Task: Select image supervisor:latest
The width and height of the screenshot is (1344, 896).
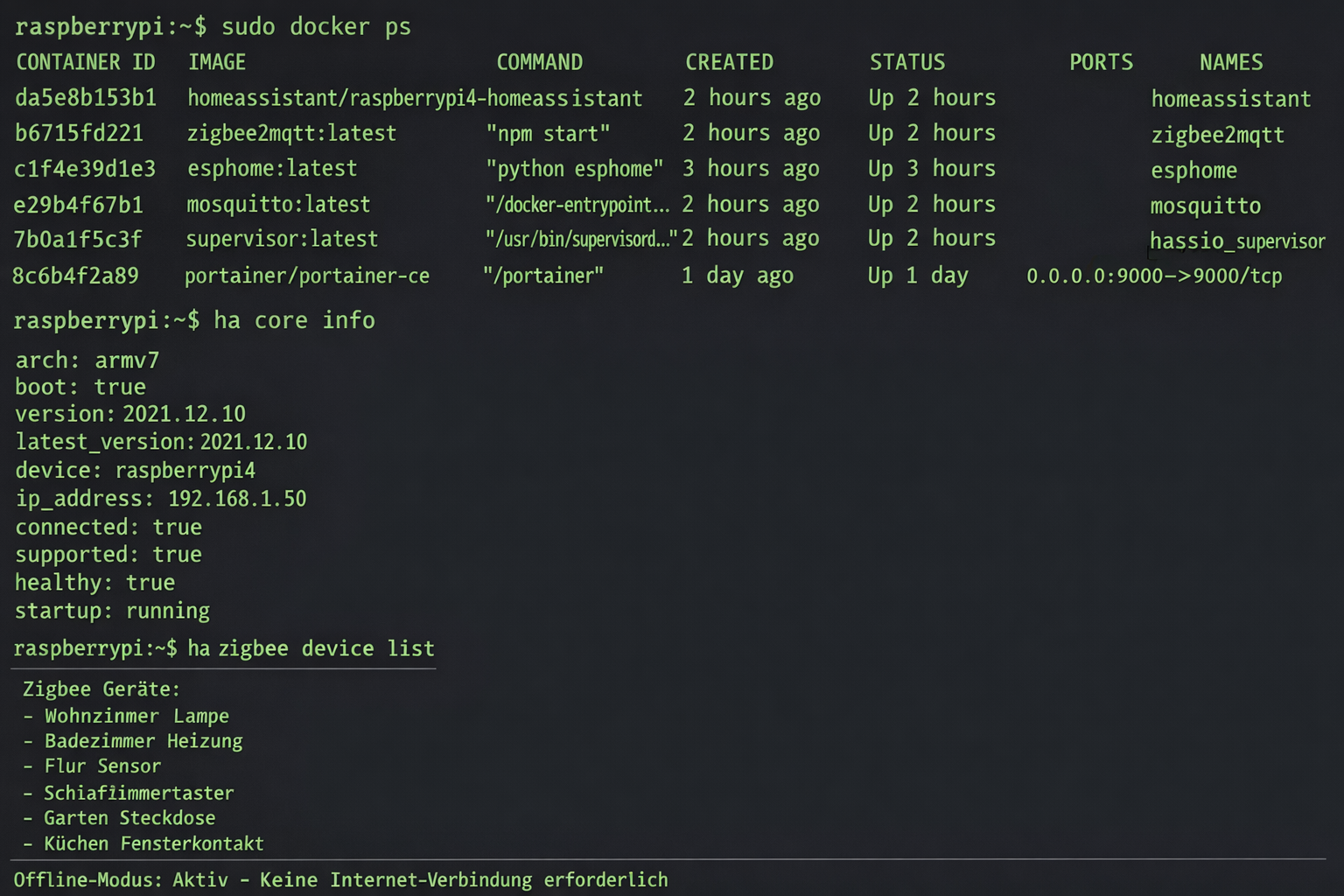Action: pyautogui.click(x=282, y=239)
